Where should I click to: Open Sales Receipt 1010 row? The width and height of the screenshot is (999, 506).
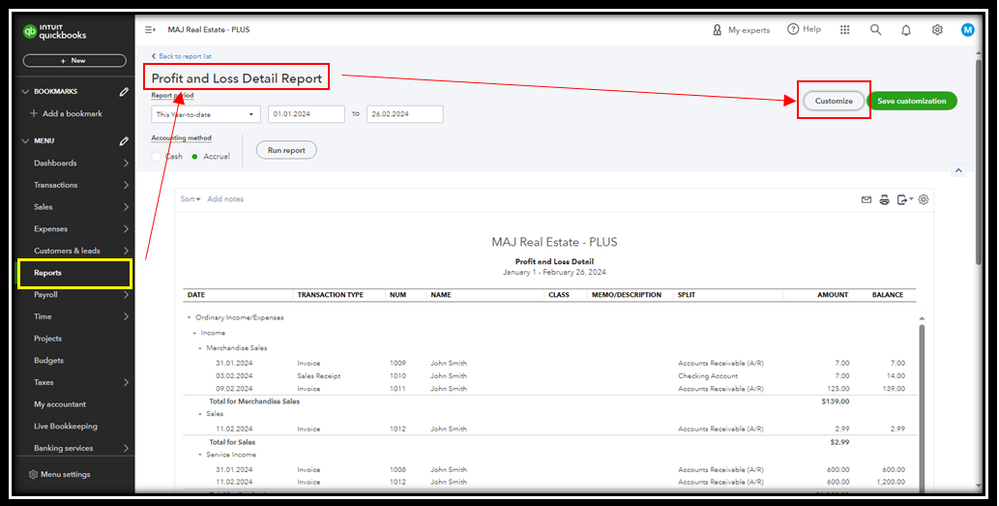point(551,376)
